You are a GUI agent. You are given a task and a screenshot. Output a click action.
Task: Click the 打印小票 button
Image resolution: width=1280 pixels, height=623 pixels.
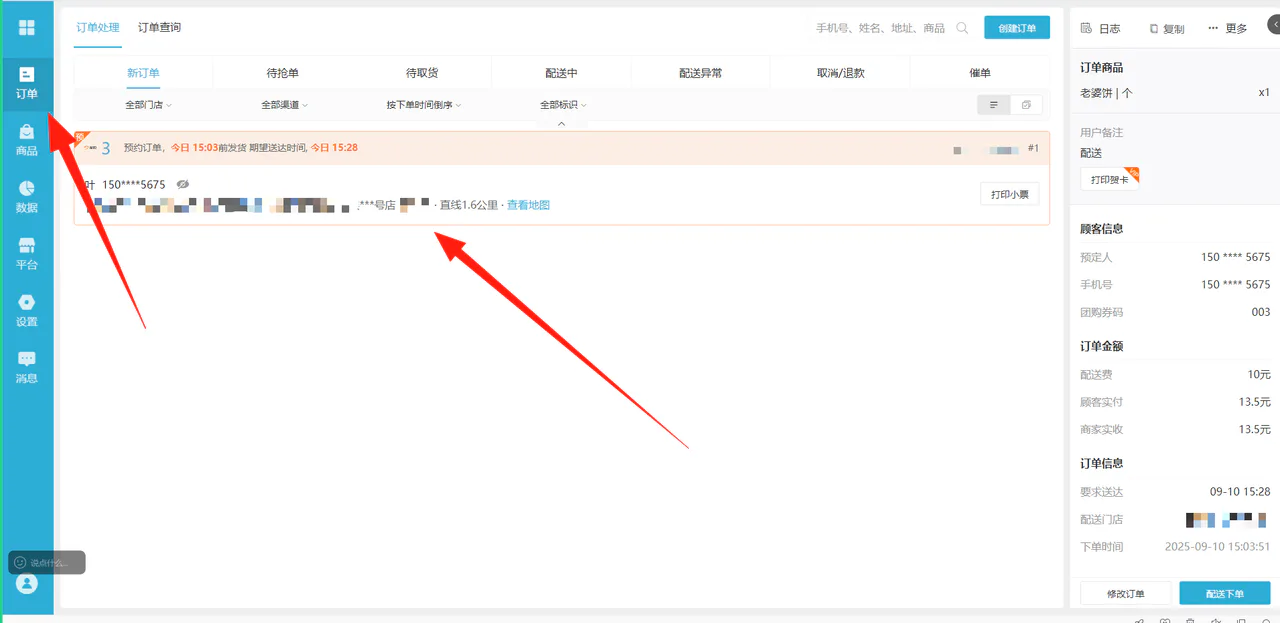click(x=1009, y=195)
